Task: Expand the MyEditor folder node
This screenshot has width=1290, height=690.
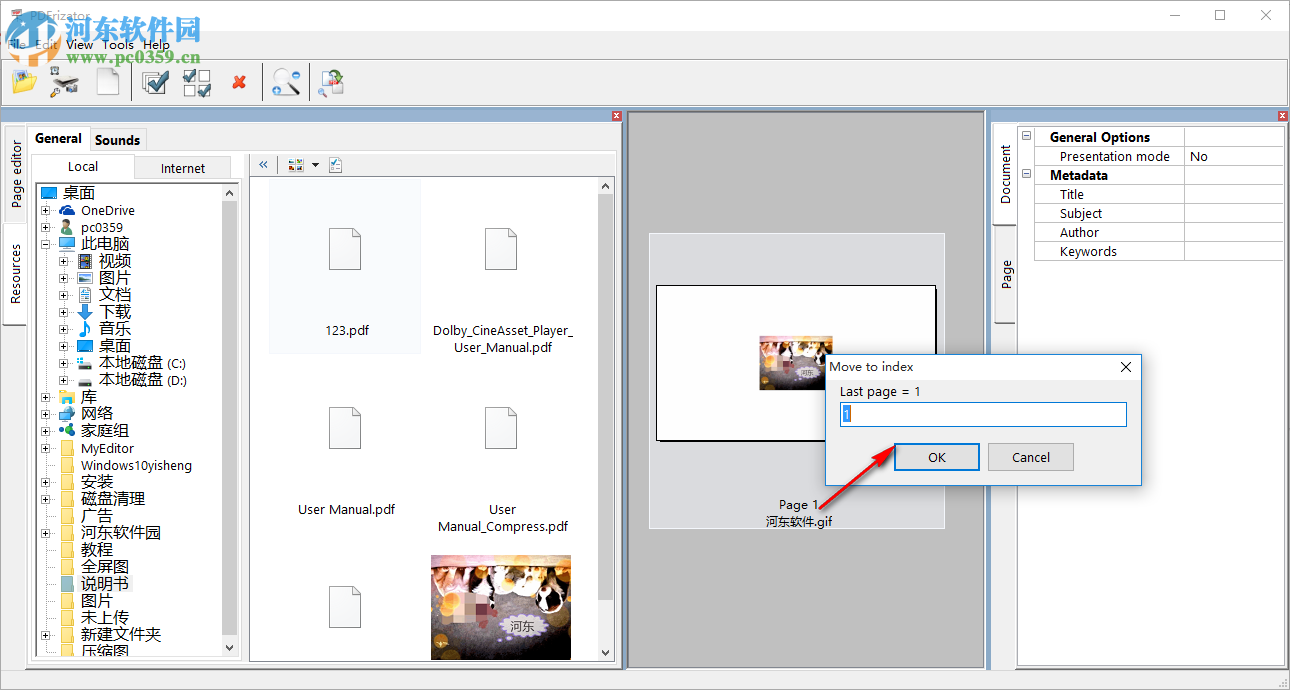Action: tap(45, 448)
